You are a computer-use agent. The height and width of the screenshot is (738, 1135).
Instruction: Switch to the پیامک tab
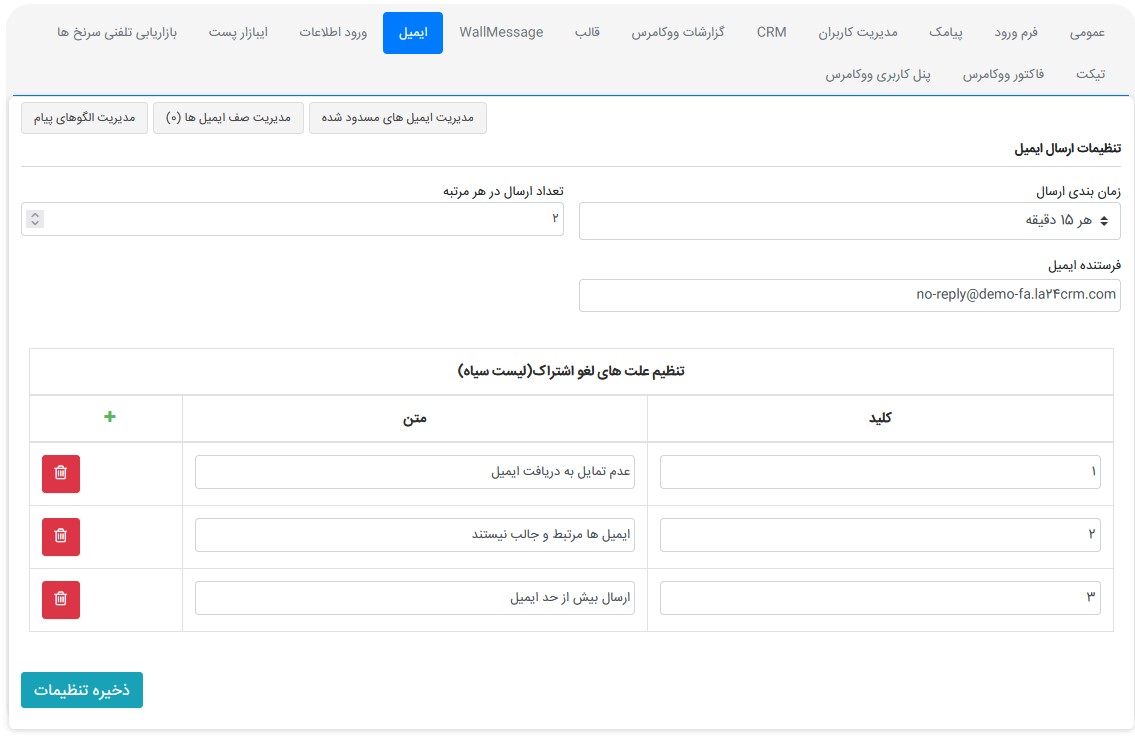pos(945,33)
